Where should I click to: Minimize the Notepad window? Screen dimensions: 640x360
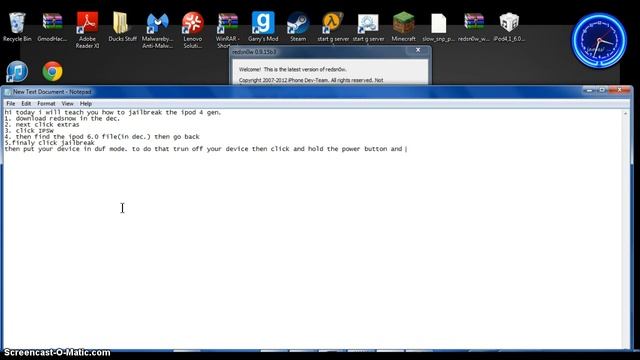[x=589, y=90]
